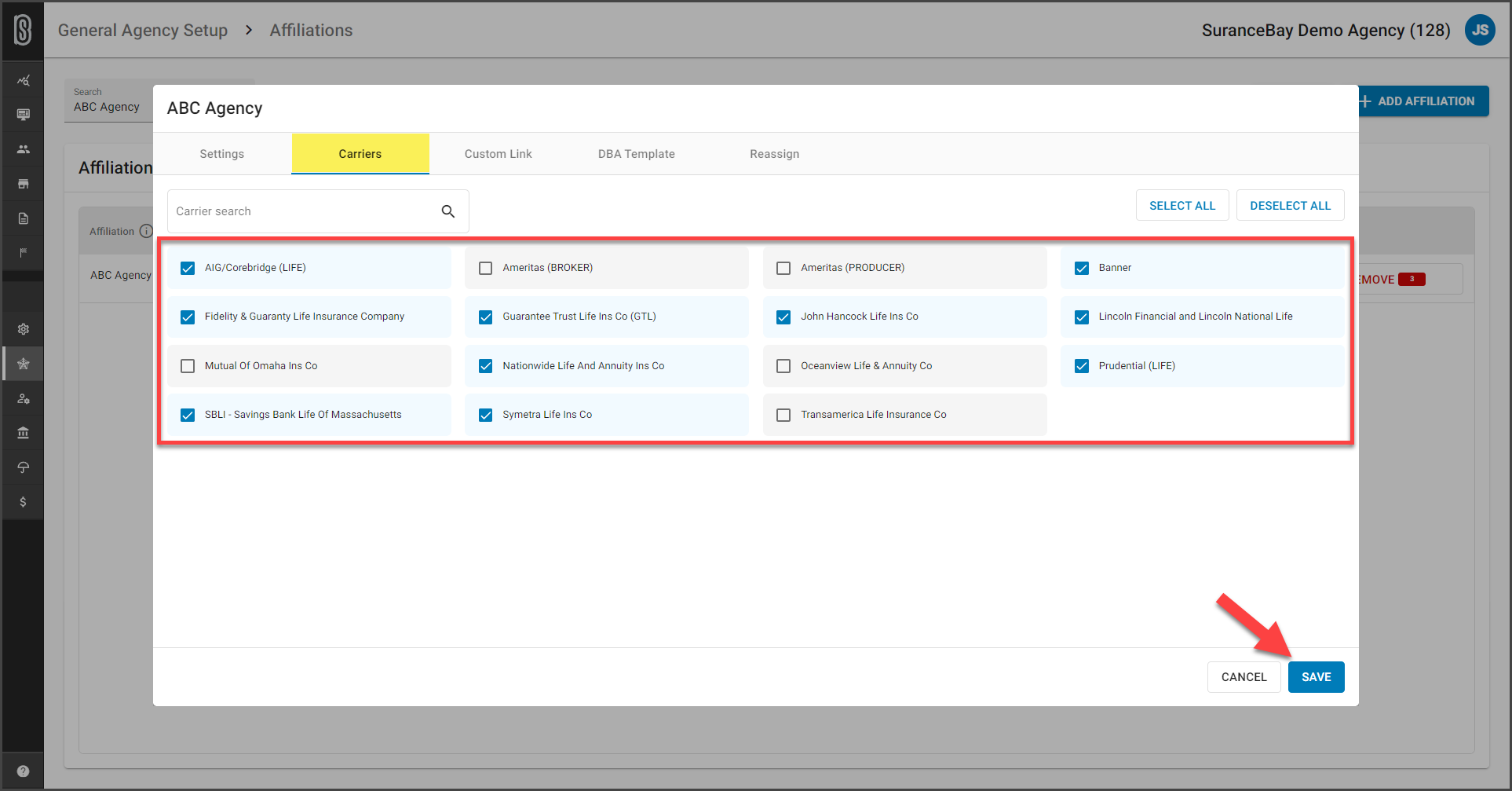
Task: Uncheck AIG/Corebridge (LIFE) carrier
Action: (188, 268)
